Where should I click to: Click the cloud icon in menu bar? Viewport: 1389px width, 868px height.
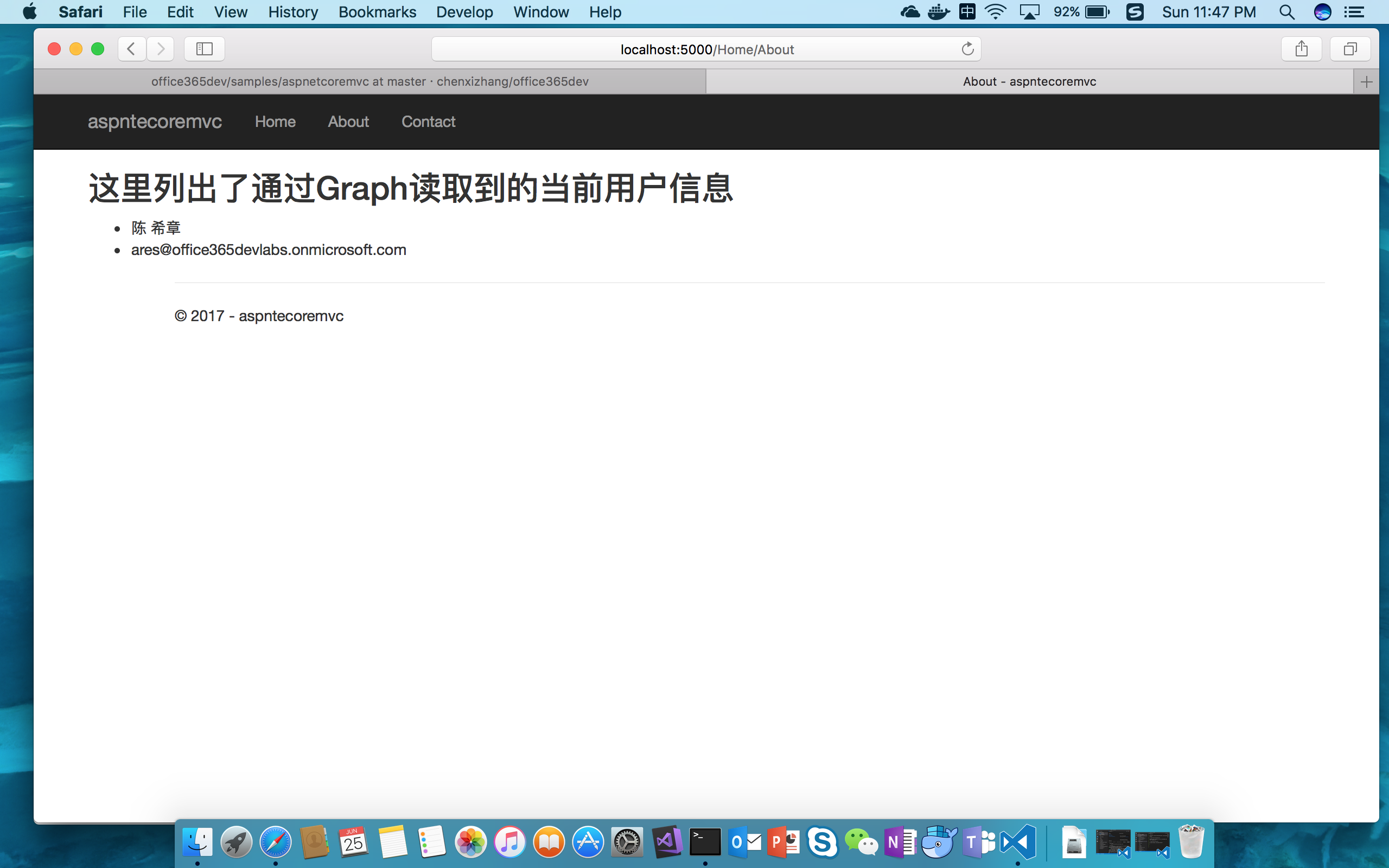pyautogui.click(x=910, y=11)
